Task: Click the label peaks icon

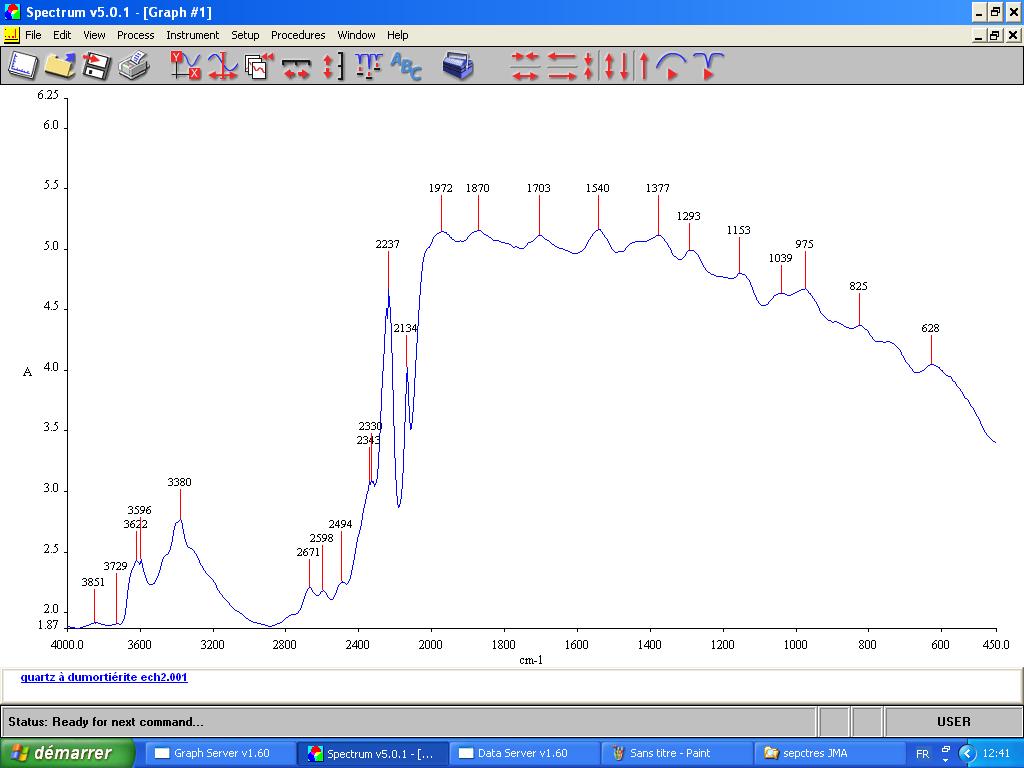Action: coord(368,66)
